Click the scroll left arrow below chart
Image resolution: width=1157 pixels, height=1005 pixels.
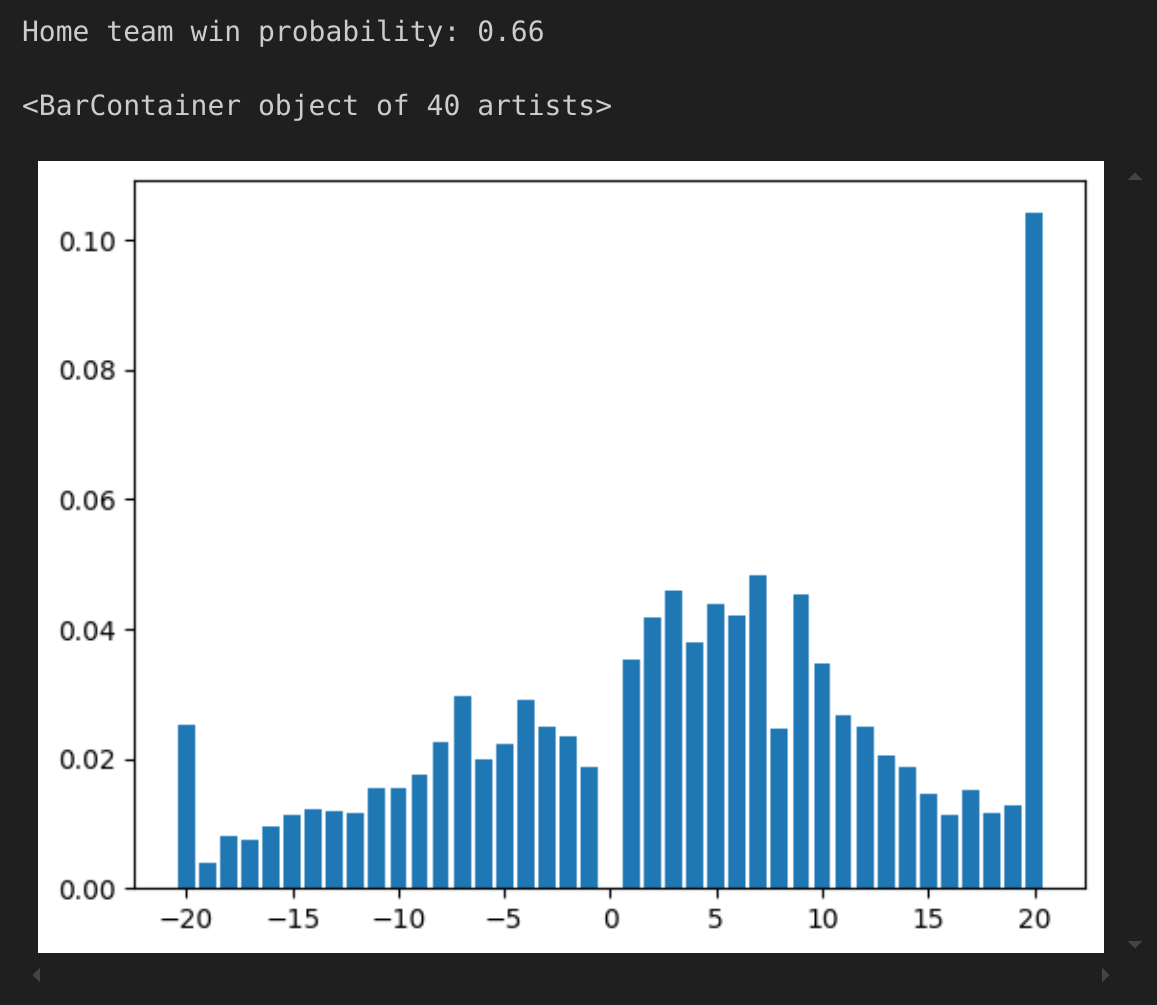pos(38,974)
